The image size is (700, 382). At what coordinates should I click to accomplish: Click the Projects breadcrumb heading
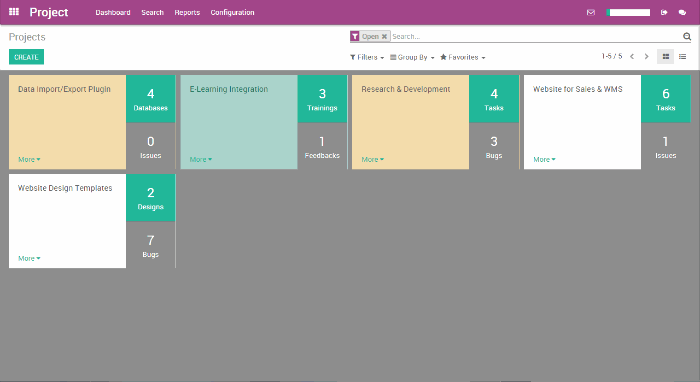27,37
